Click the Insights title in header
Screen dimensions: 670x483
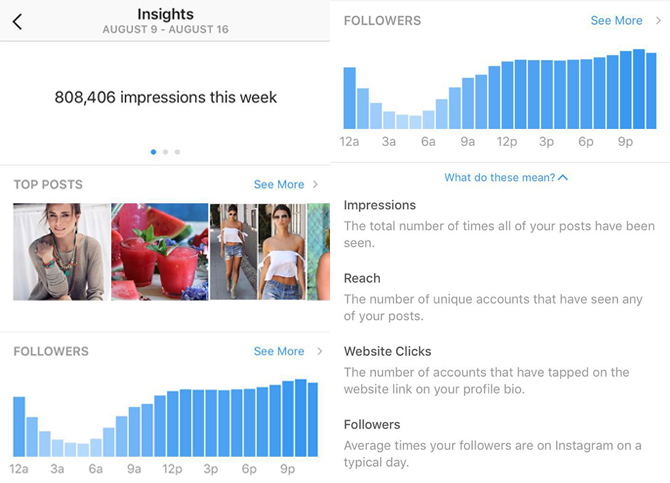pos(165,14)
